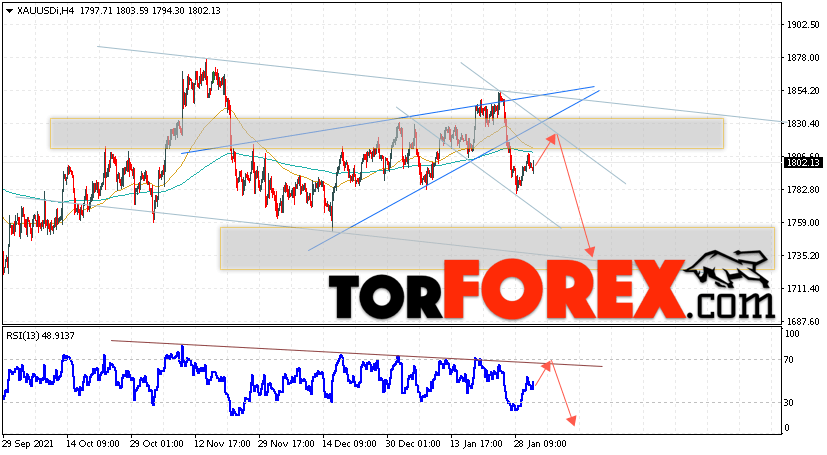Select the 1854.20 price axis label
This screenshot has width=827, height=455.
[803, 91]
